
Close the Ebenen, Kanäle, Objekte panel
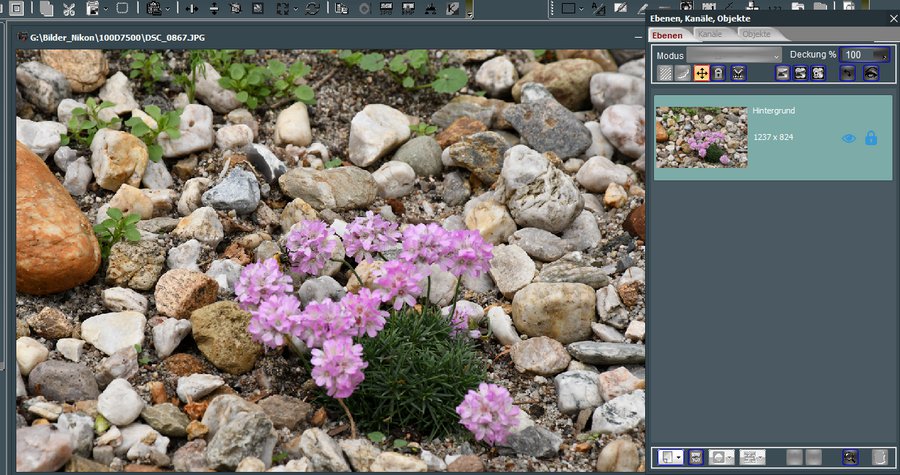(x=892, y=18)
